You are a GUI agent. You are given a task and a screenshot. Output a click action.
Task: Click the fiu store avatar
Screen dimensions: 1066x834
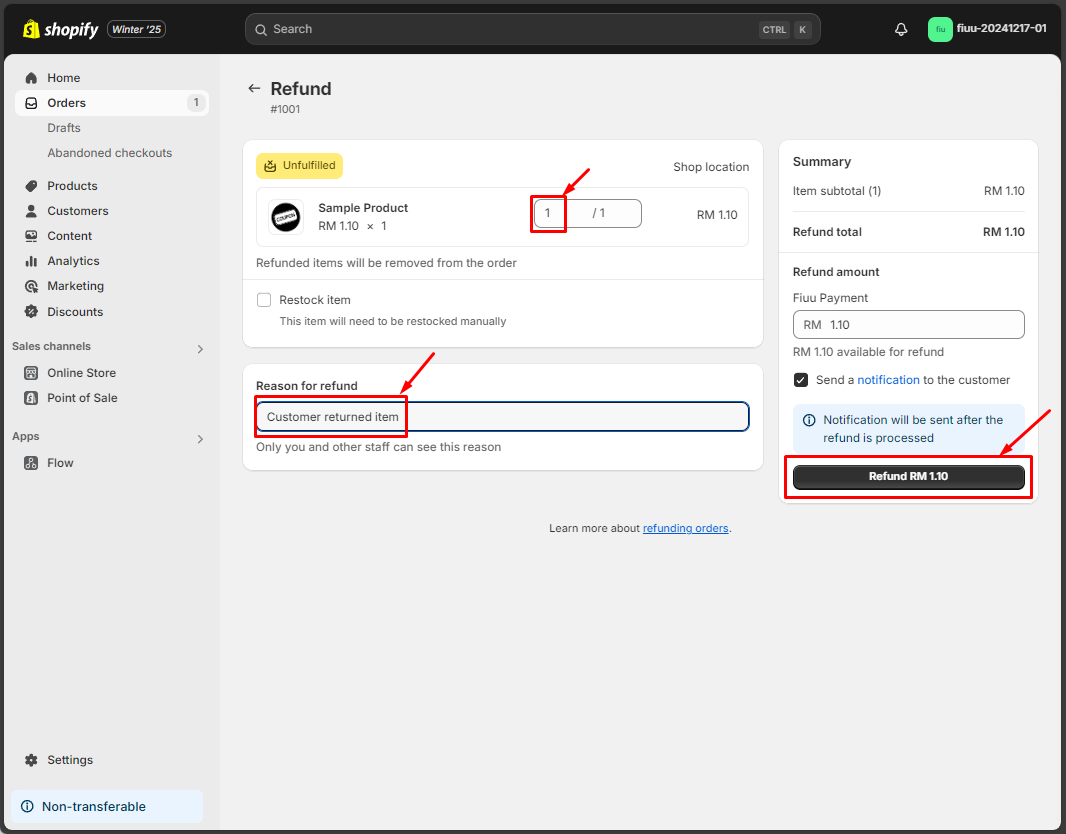940,29
